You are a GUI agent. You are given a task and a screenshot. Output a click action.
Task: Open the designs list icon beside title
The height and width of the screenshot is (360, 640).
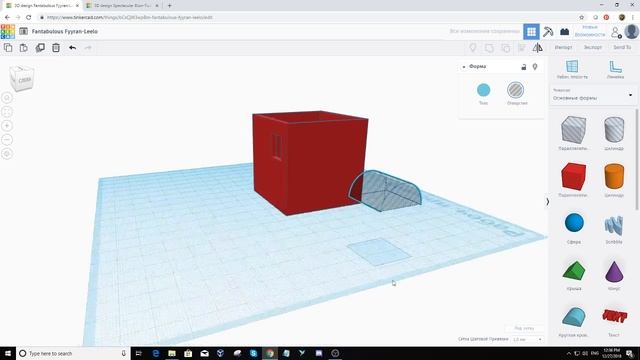coord(24,31)
